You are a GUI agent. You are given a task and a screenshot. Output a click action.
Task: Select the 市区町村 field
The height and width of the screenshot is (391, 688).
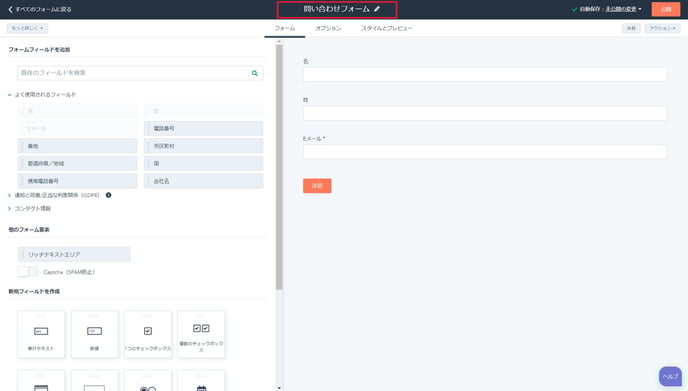(x=204, y=146)
